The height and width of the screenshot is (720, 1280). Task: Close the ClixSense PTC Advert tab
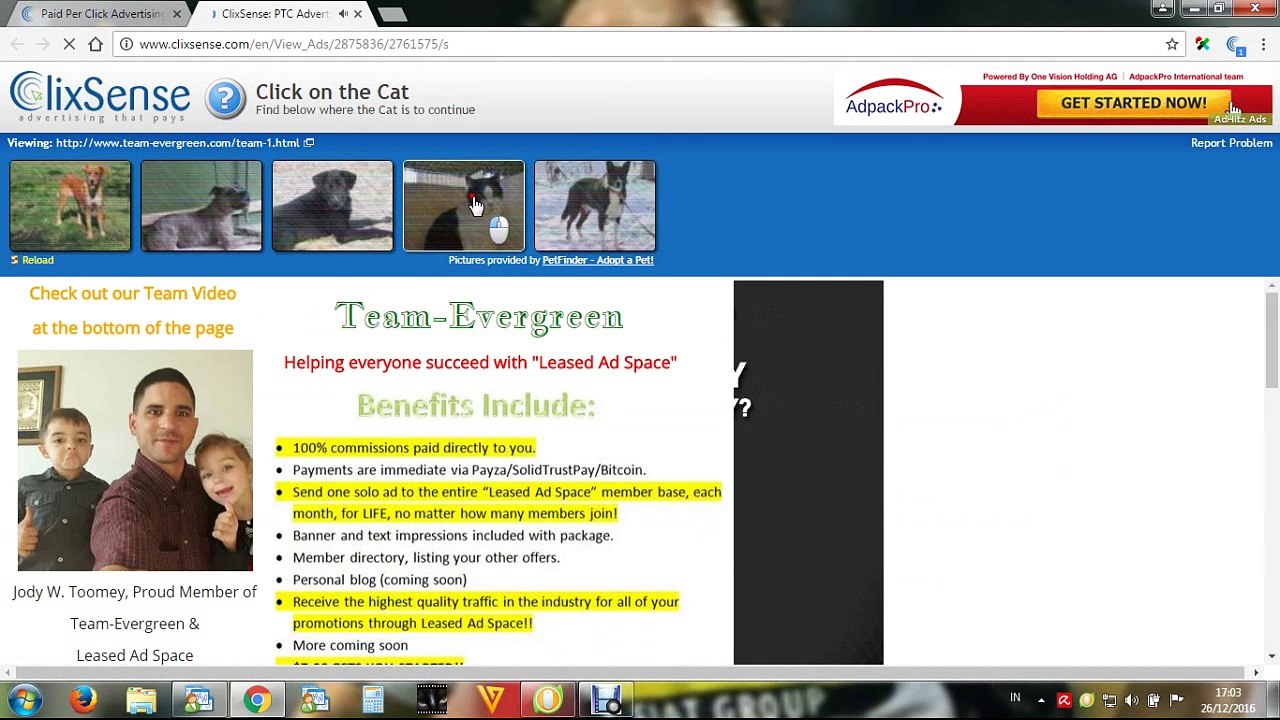click(358, 14)
